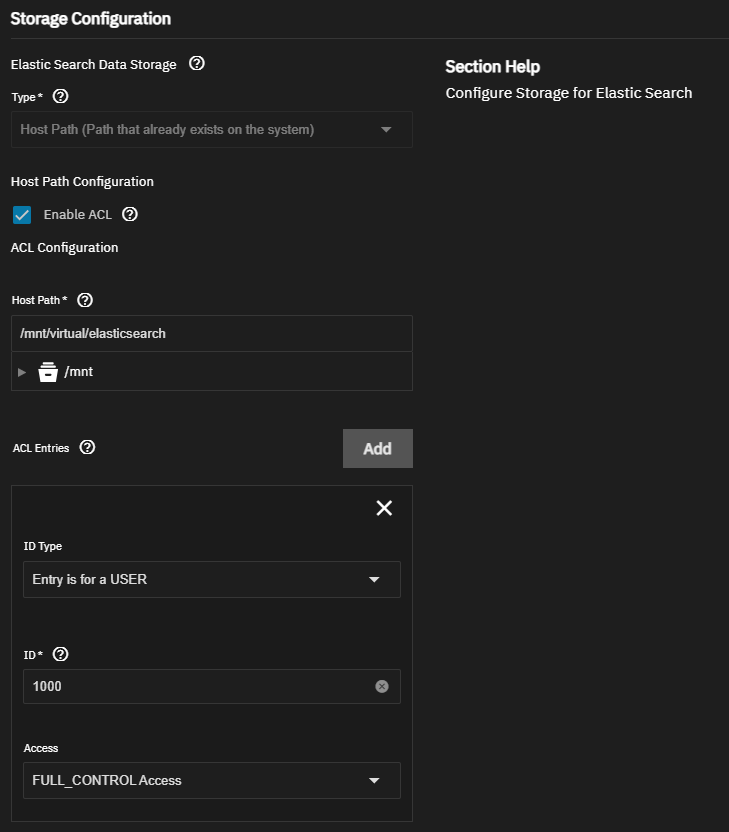
Task: Click help icon next to ID field
Action: click(60, 654)
